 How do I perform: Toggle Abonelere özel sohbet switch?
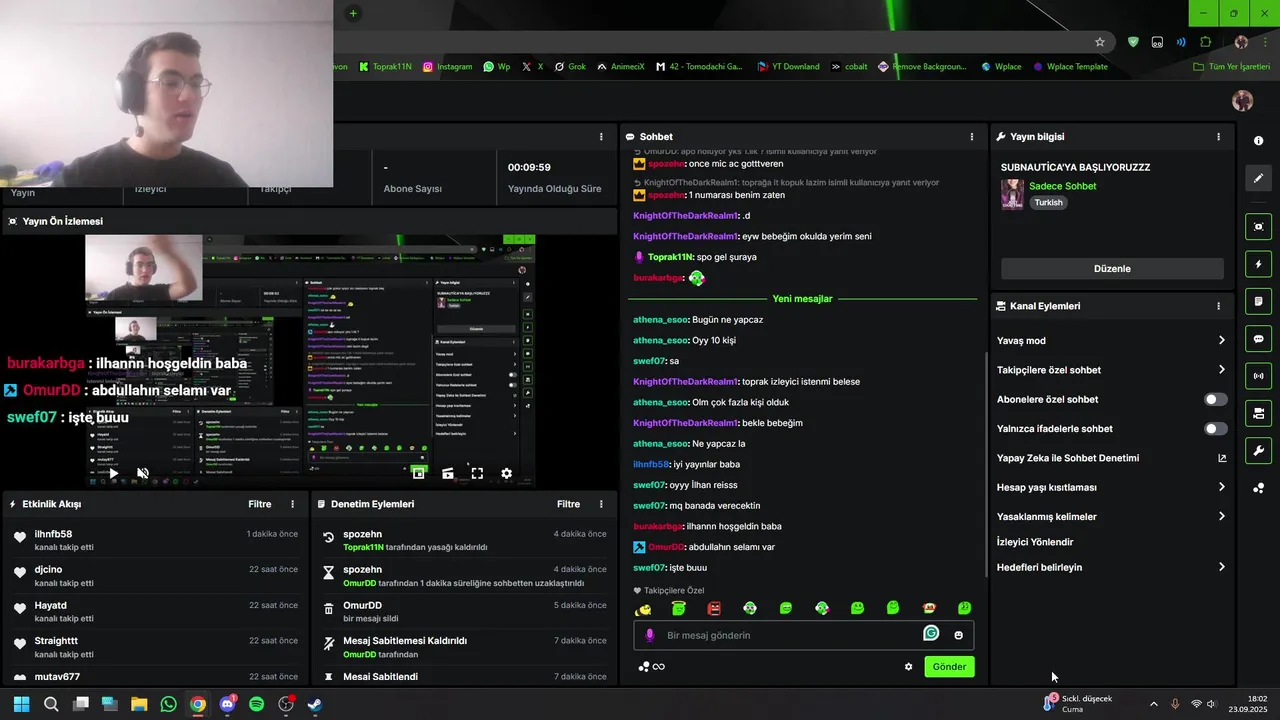[1215, 399]
